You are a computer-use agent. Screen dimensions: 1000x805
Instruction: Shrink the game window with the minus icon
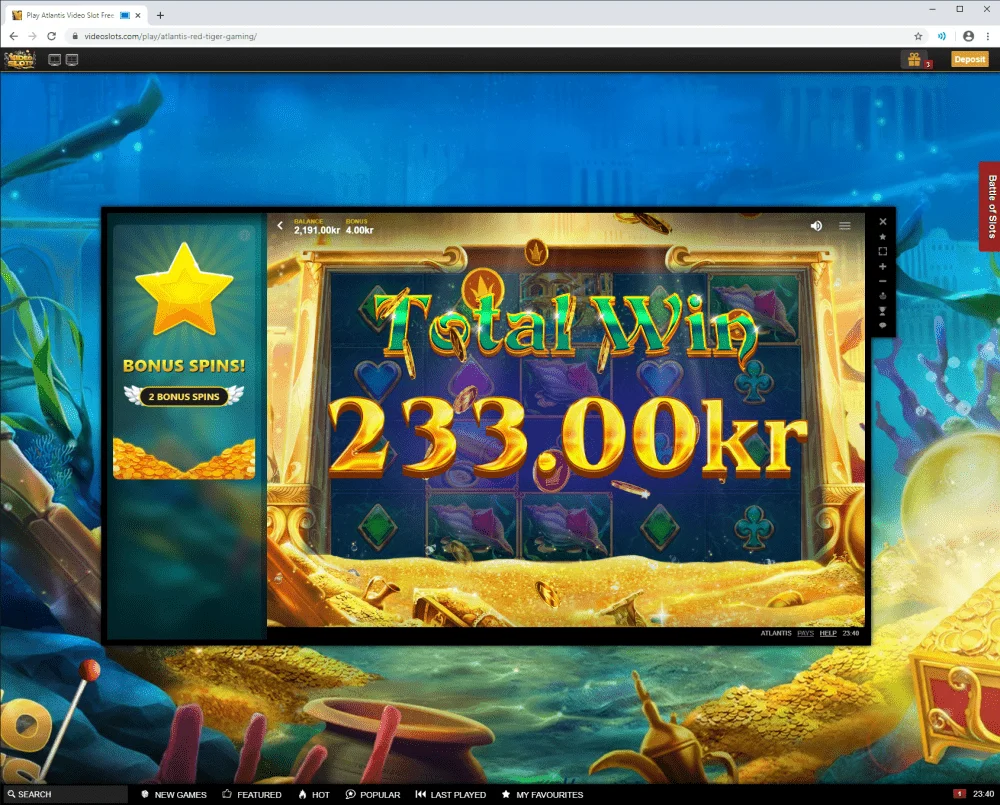883,281
